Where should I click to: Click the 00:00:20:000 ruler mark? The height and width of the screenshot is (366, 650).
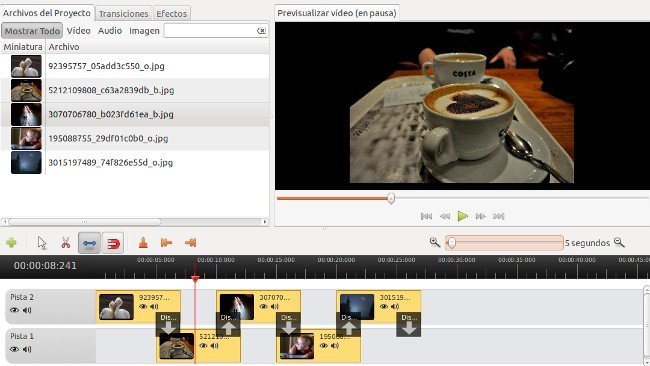pos(336,260)
